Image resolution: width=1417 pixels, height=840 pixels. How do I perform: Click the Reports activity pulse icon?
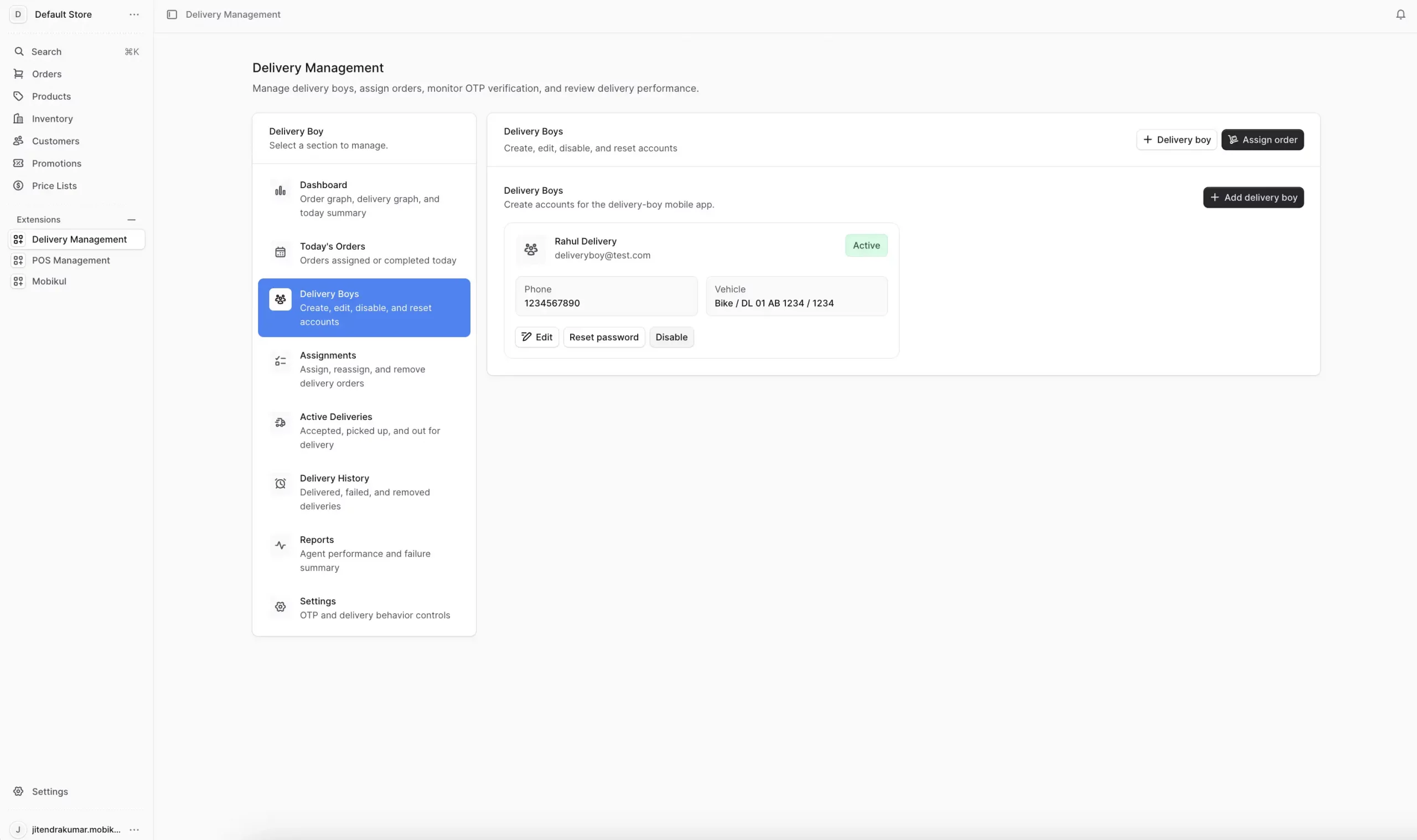point(280,546)
